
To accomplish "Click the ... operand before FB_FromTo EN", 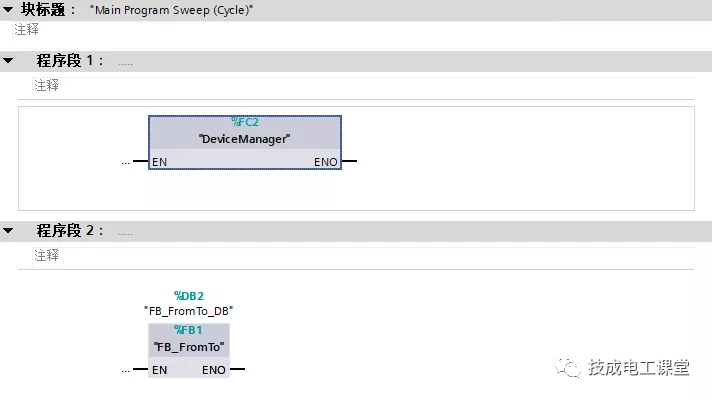I will click(x=126, y=371).
